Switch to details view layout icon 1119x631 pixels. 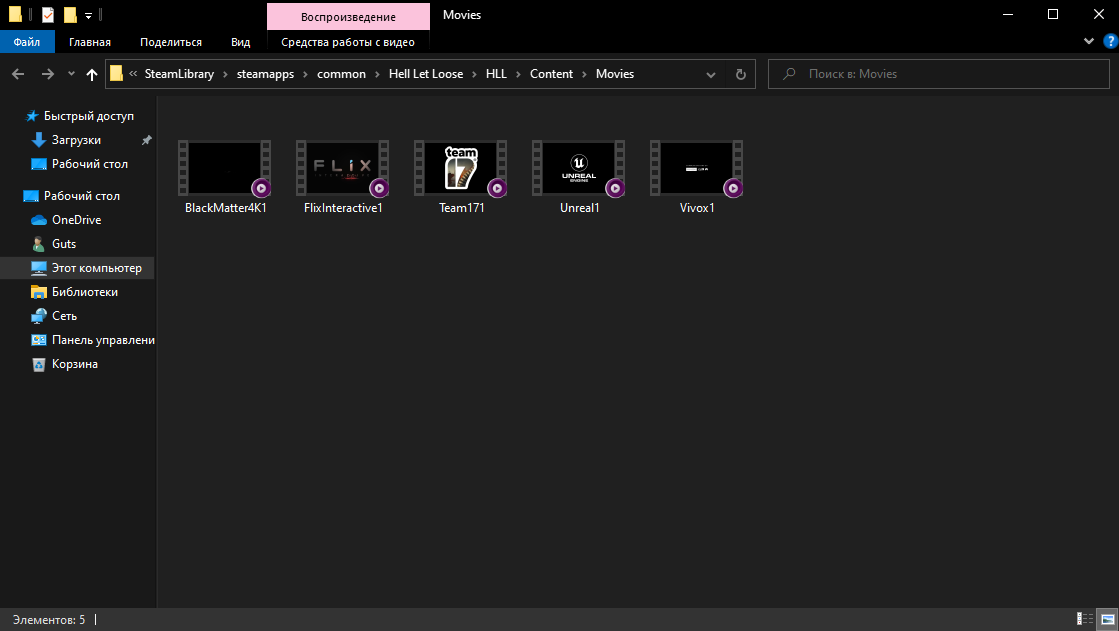coord(1085,619)
